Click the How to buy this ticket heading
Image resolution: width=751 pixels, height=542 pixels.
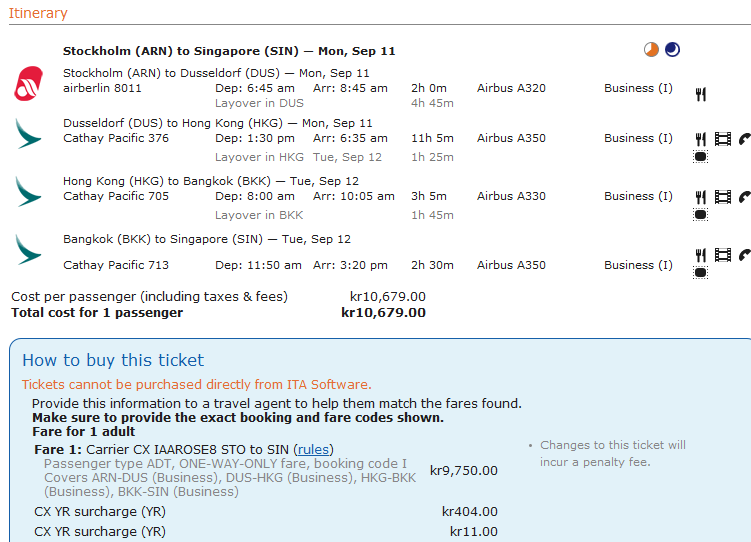(x=113, y=360)
